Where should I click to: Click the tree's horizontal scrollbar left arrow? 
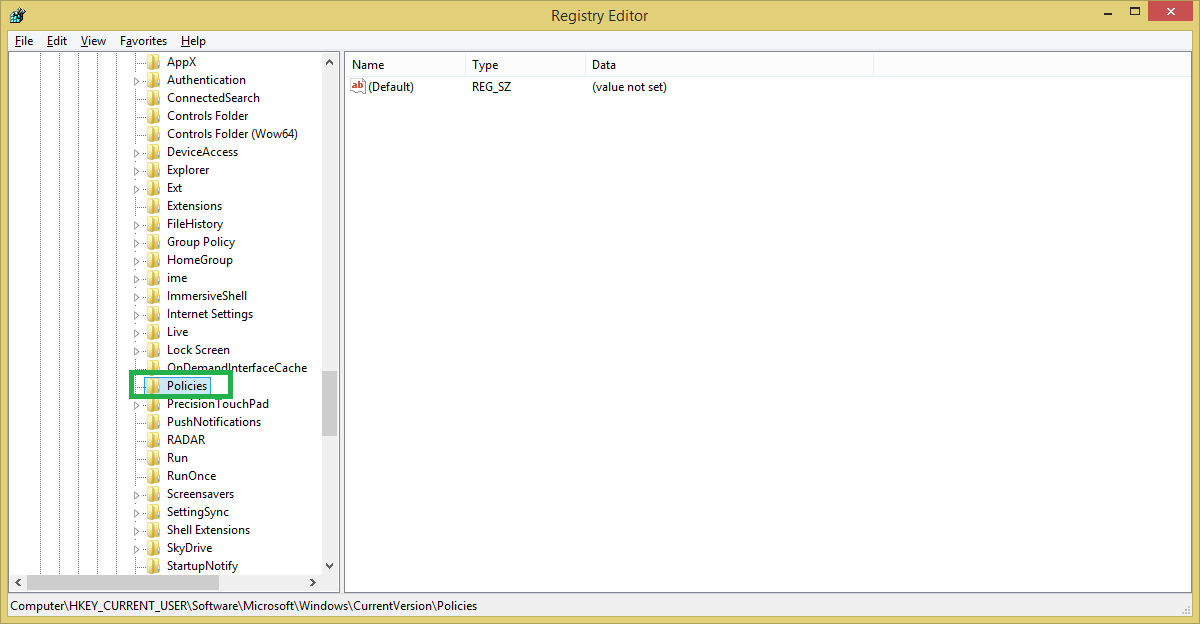(x=17, y=582)
